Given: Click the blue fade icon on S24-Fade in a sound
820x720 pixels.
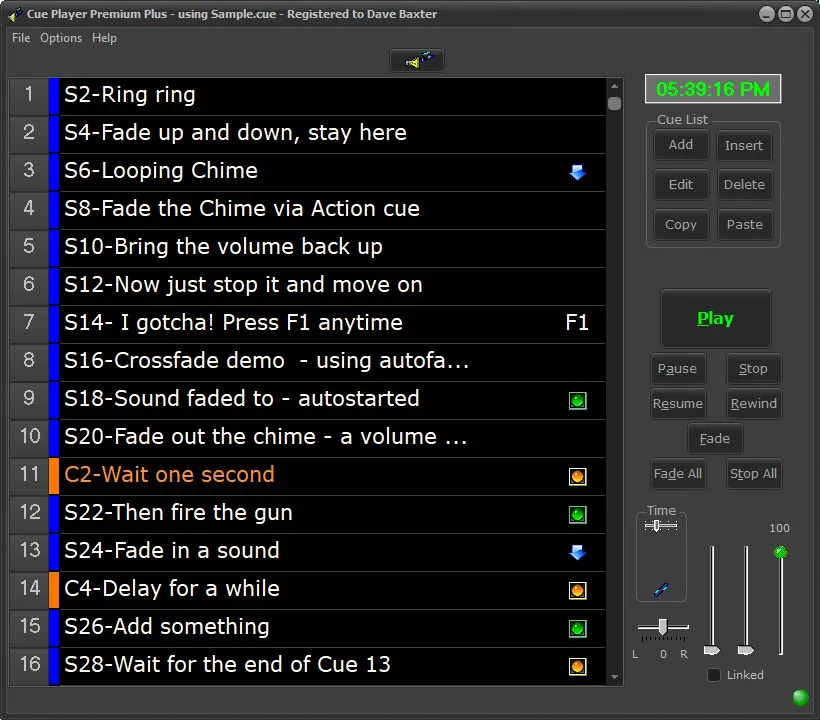Looking at the screenshot, I should [x=577, y=552].
